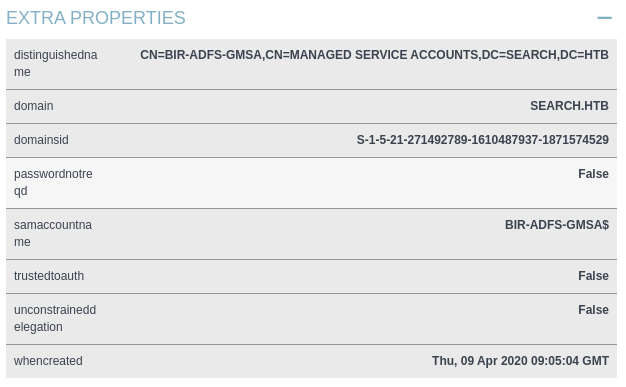
Task: Select the trustedtoauth False value
Action: click(x=593, y=276)
